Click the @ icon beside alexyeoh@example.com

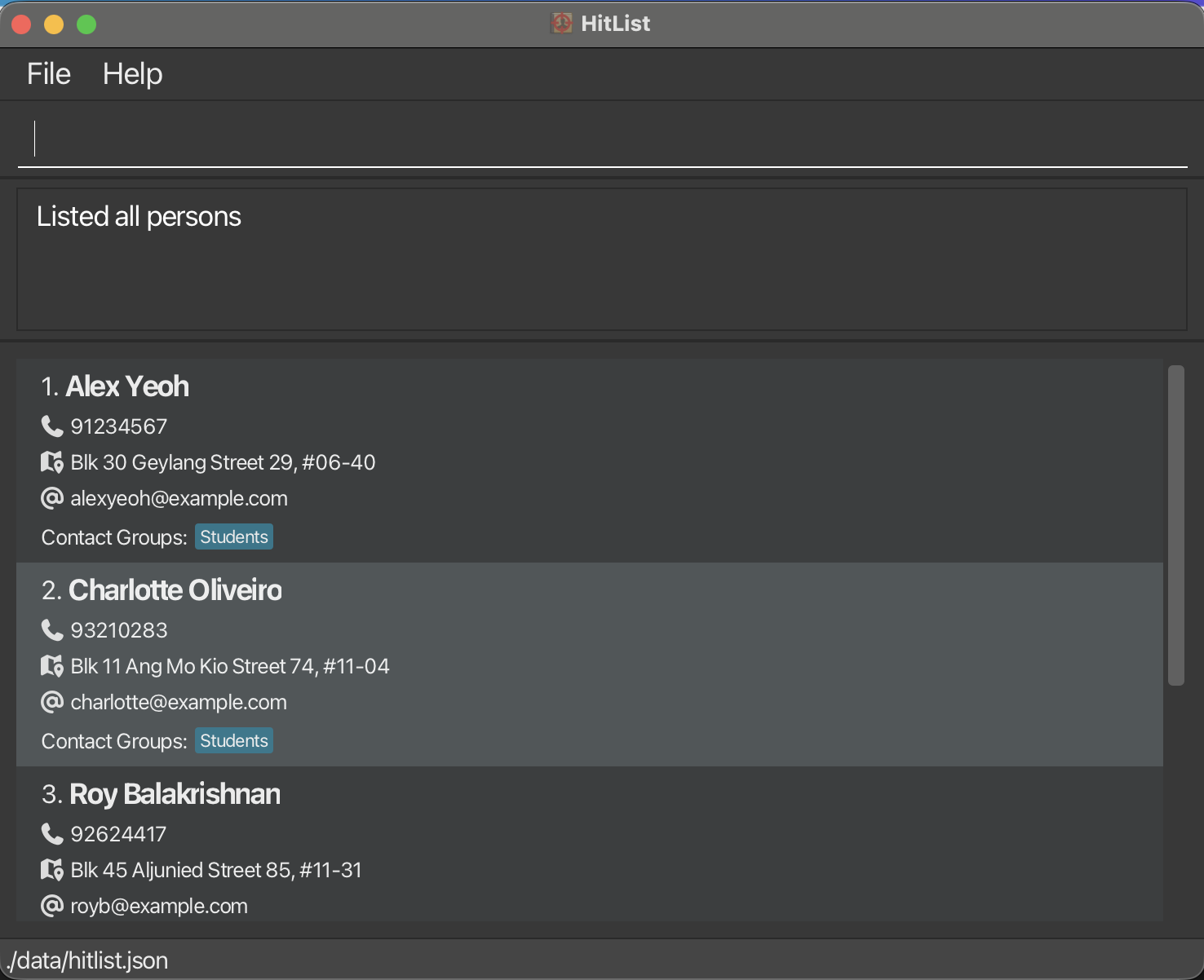tap(52, 498)
